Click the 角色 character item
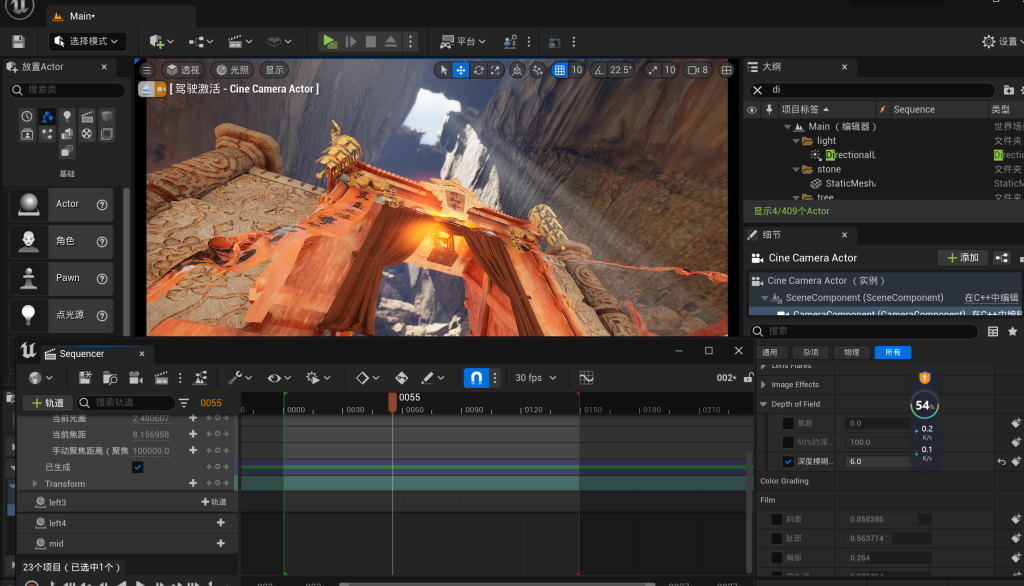Image resolution: width=1024 pixels, height=586 pixels. click(x=61, y=241)
